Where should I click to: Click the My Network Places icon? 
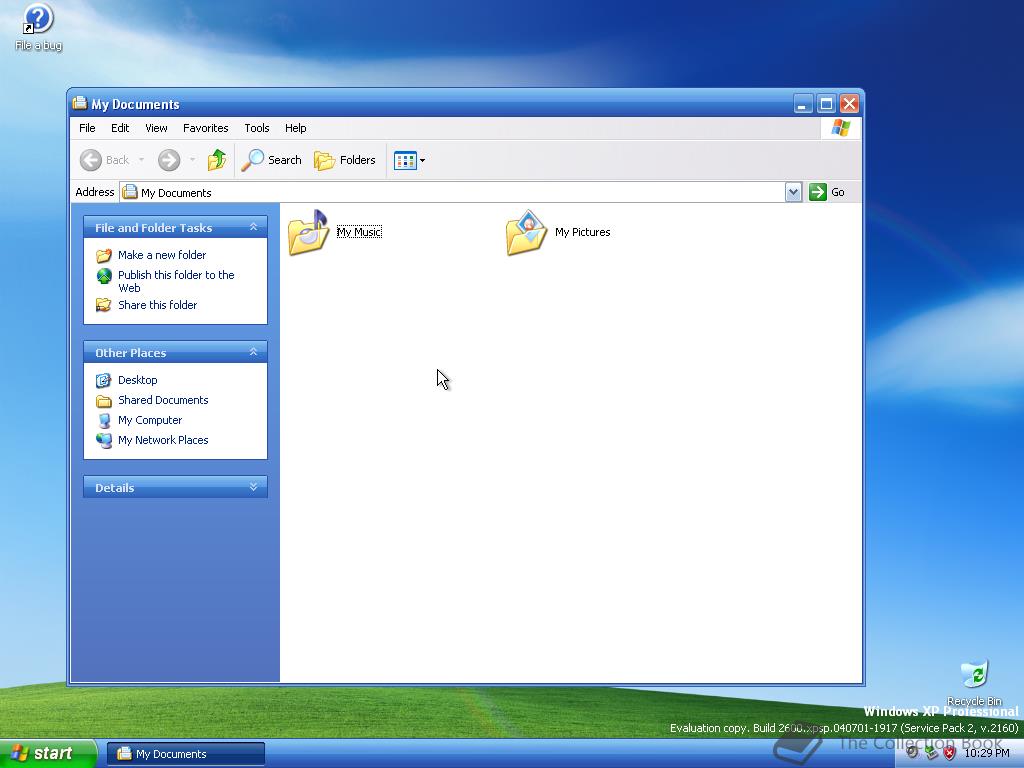point(104,441)
